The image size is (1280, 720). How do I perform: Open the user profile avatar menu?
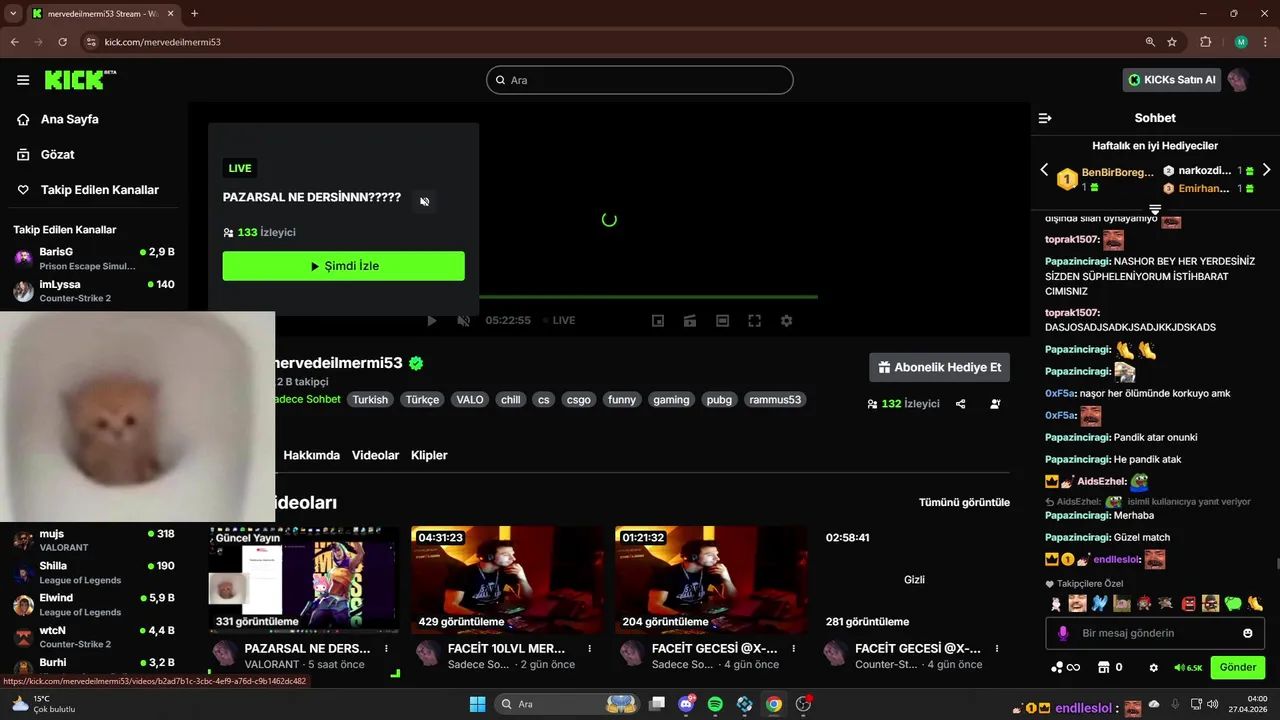tap(1238, 80)
